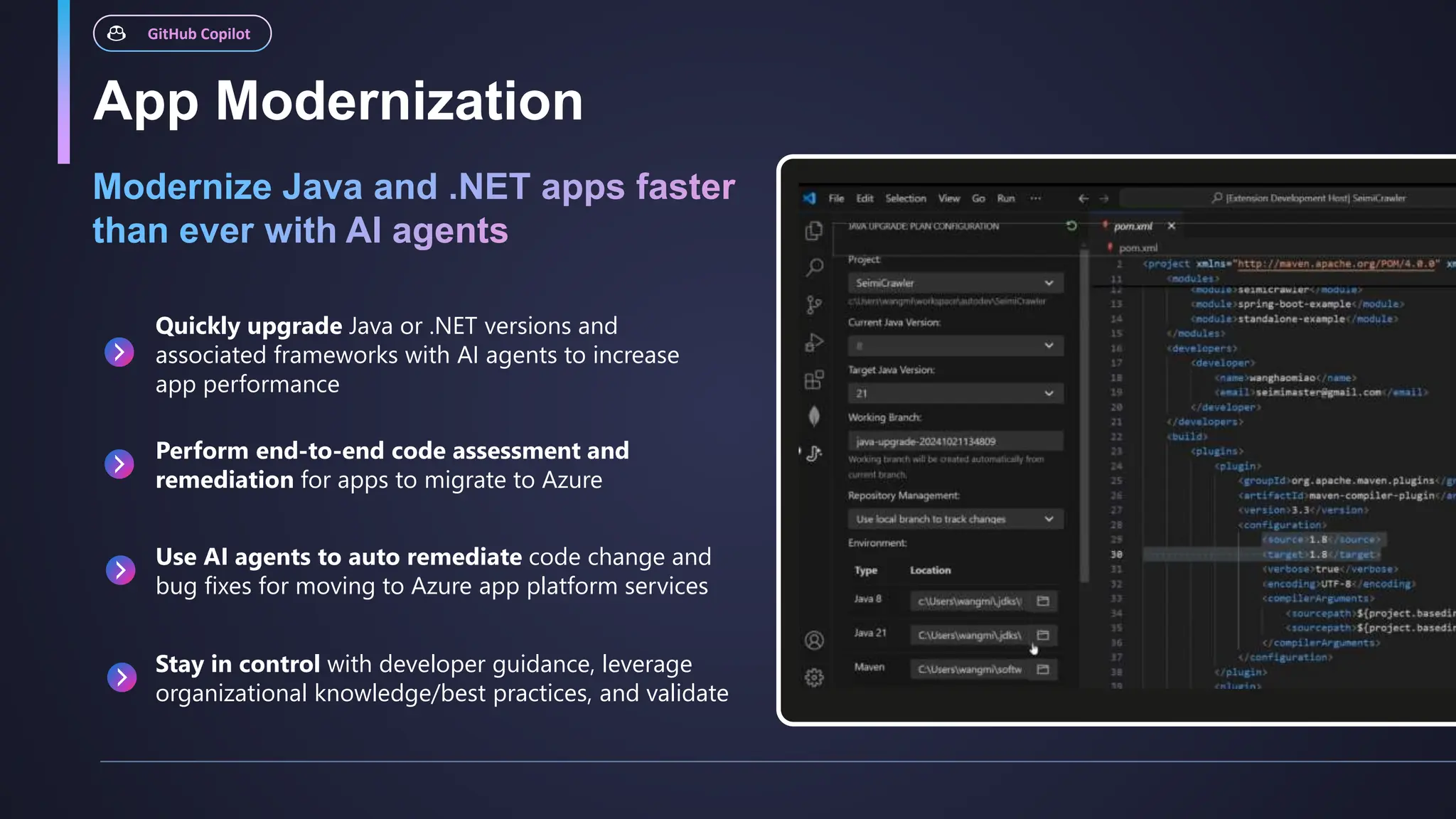Click the App Modernization heading
Viewport: 1456px width, 819px height.
coord(338,101)
